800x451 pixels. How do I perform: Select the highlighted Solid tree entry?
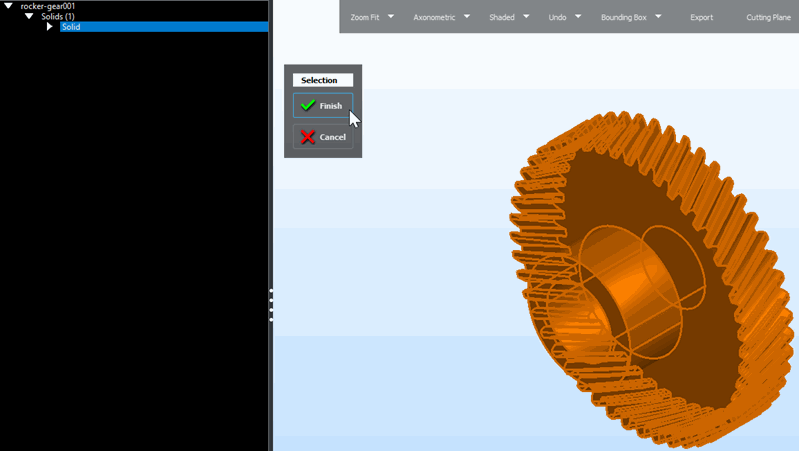pyautogui.click(x=71, y=27)
